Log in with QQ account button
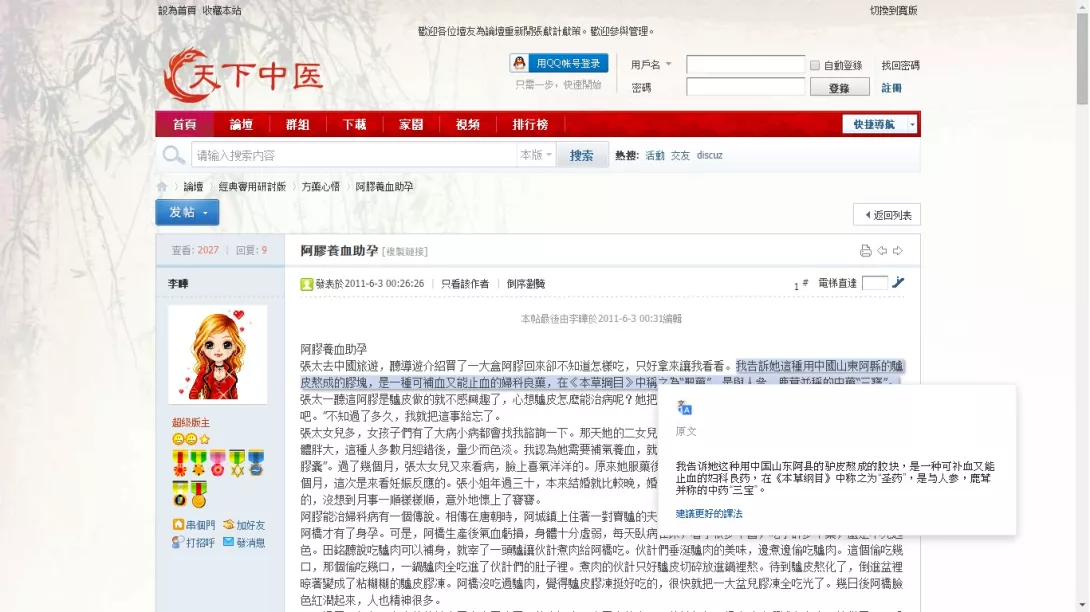The width and height of the screenshot is (1090, 612). point(559,63)
